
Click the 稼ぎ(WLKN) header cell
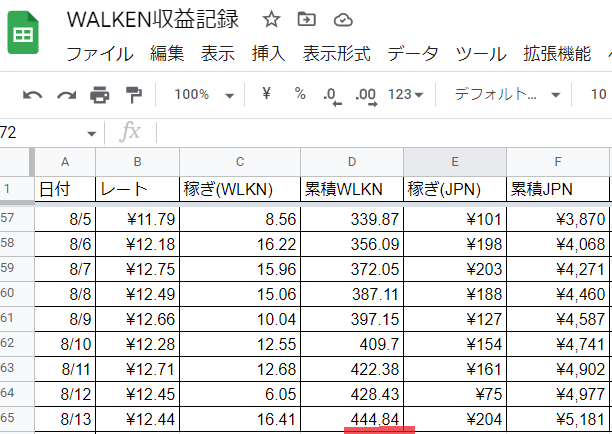coord(240,189)
